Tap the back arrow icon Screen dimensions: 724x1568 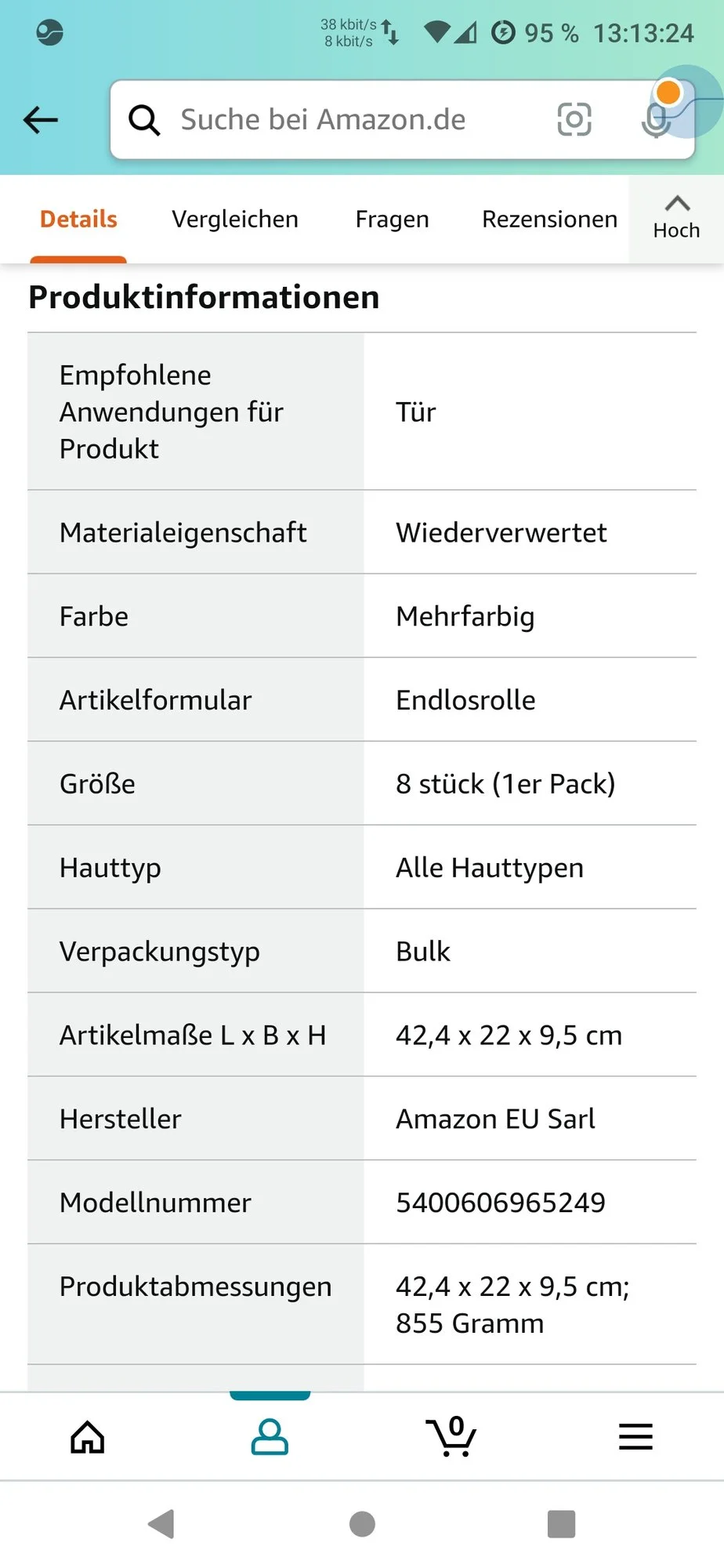(41, 120)
